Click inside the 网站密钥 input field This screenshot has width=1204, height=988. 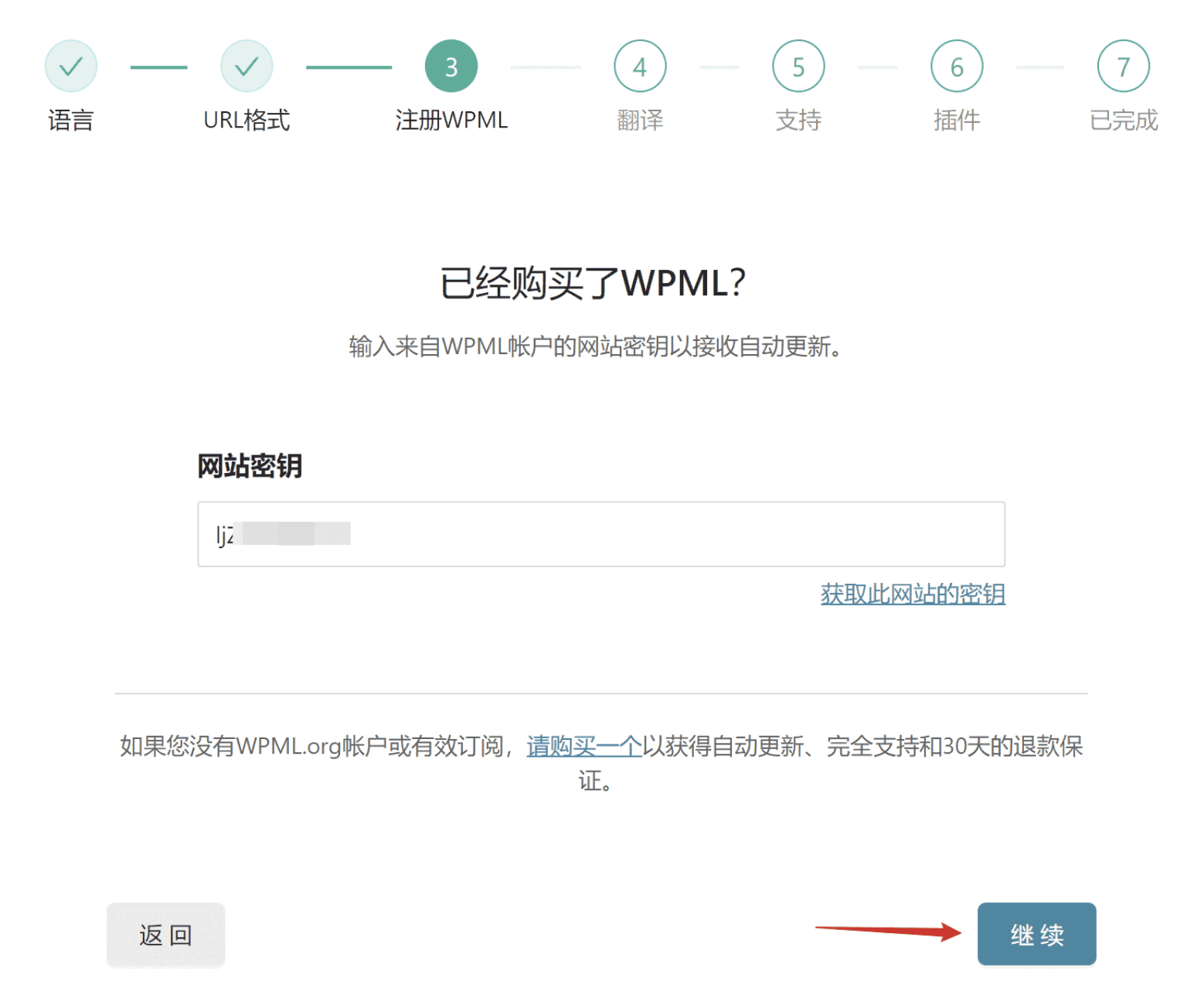point(600,534)
